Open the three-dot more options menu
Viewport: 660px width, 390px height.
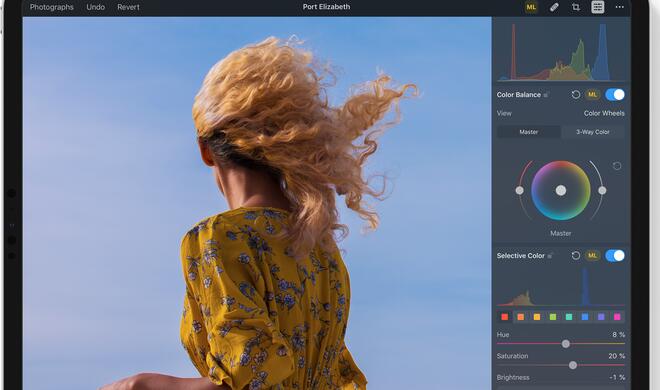point(620,7)
